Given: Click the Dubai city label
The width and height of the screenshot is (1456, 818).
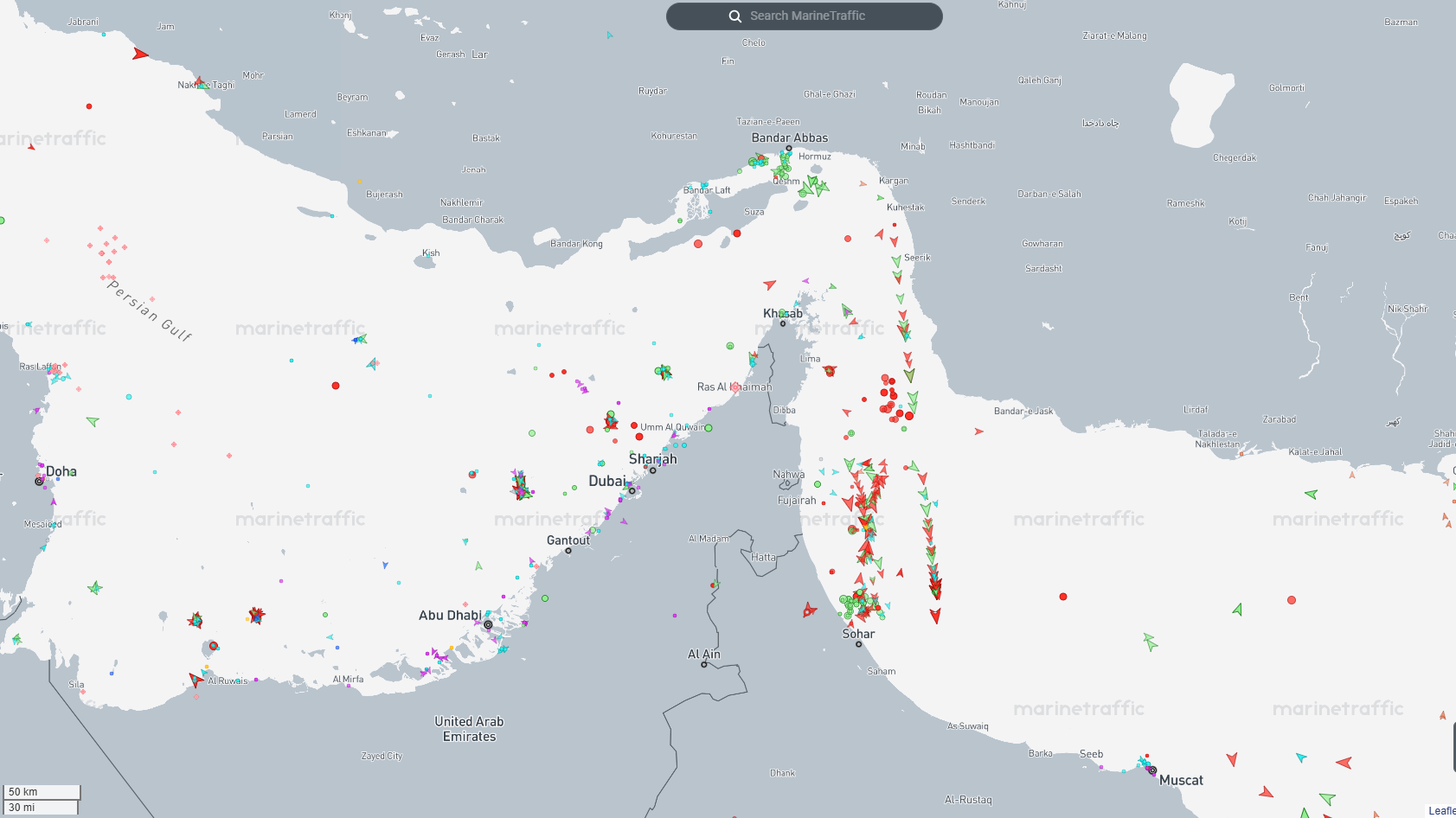Looking at the screenshot, I should pyautogui.click(x=607, y=481).
